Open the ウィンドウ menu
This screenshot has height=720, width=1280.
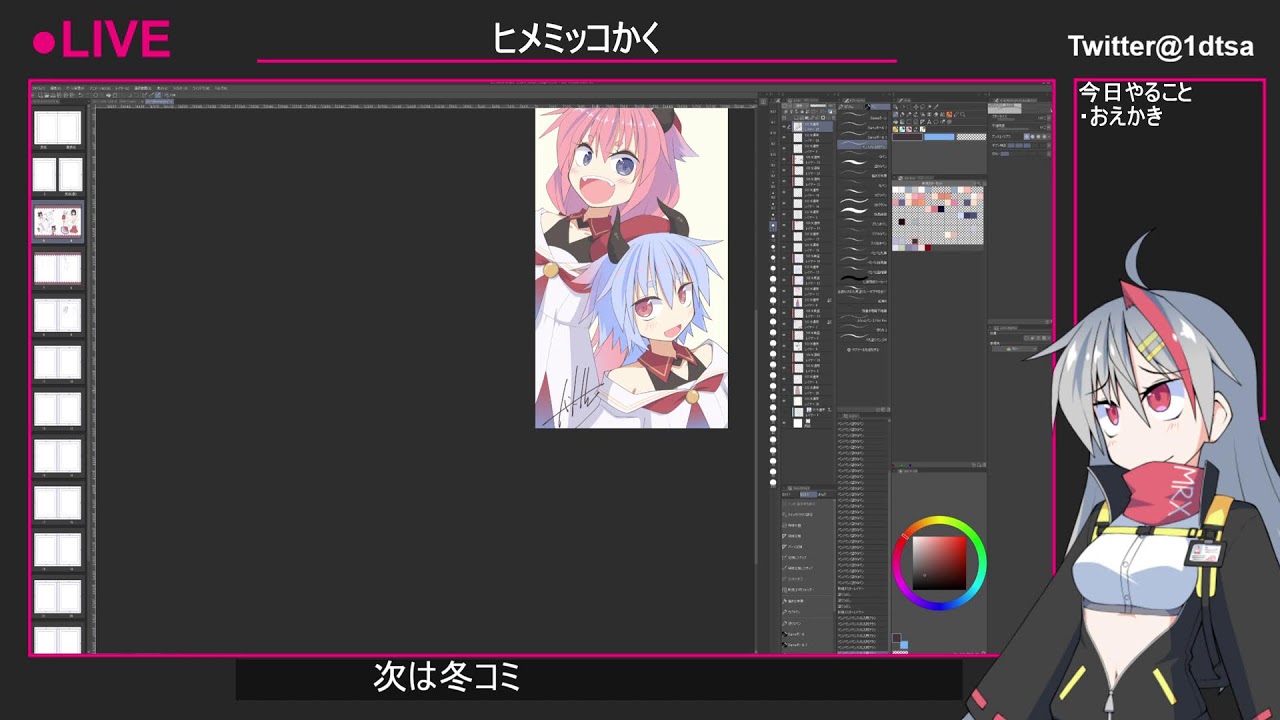(199, 88)
